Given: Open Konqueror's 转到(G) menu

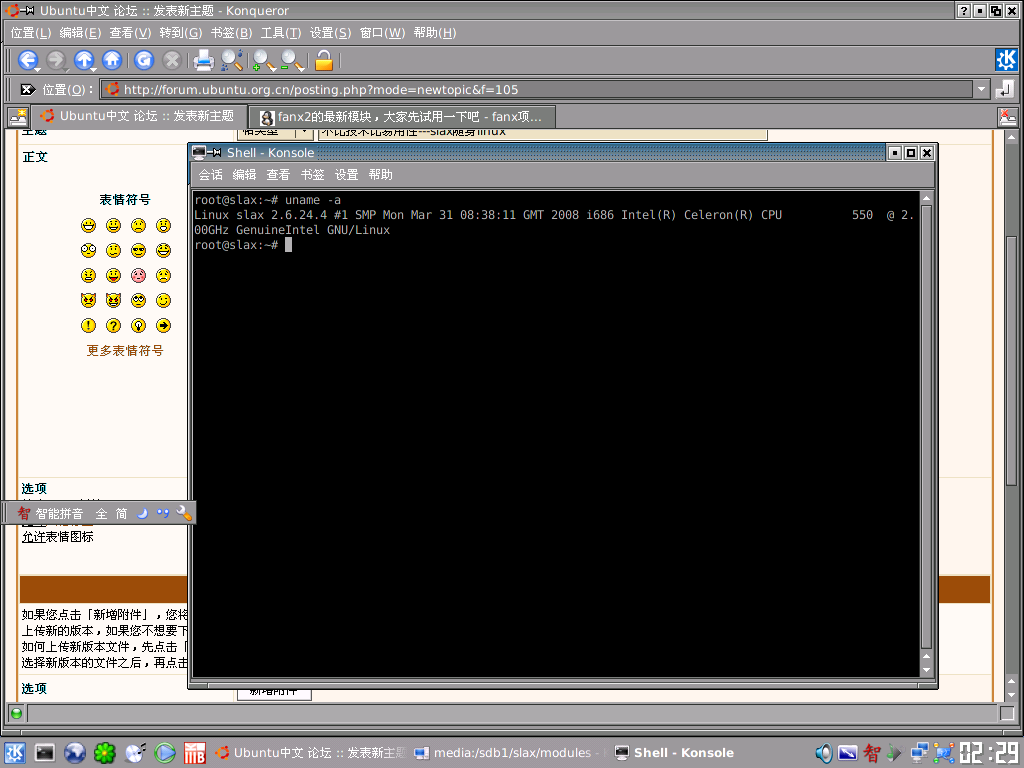Looking at the screenshot, I should (181, 33).
